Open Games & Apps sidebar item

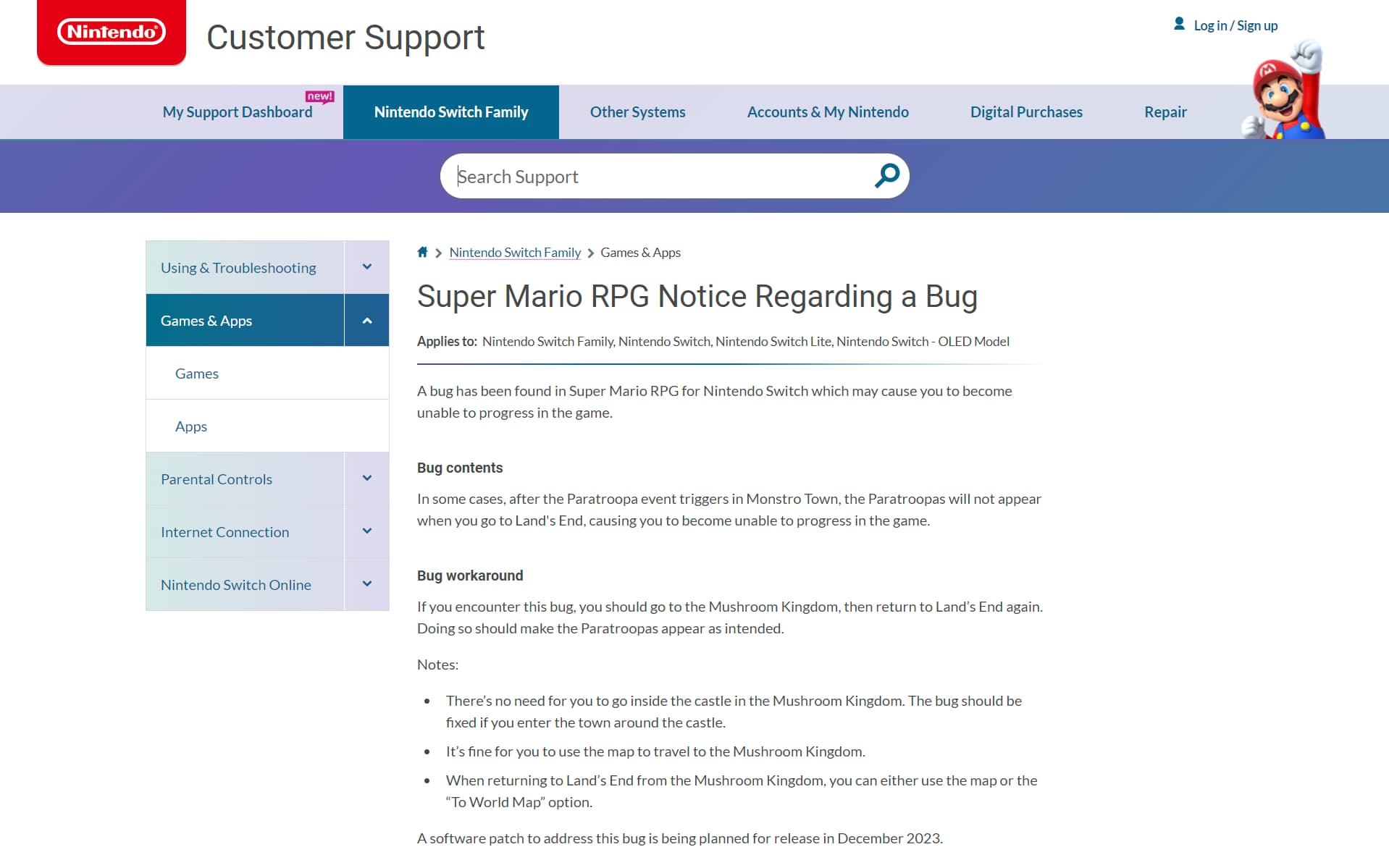(x=245, y=320)
